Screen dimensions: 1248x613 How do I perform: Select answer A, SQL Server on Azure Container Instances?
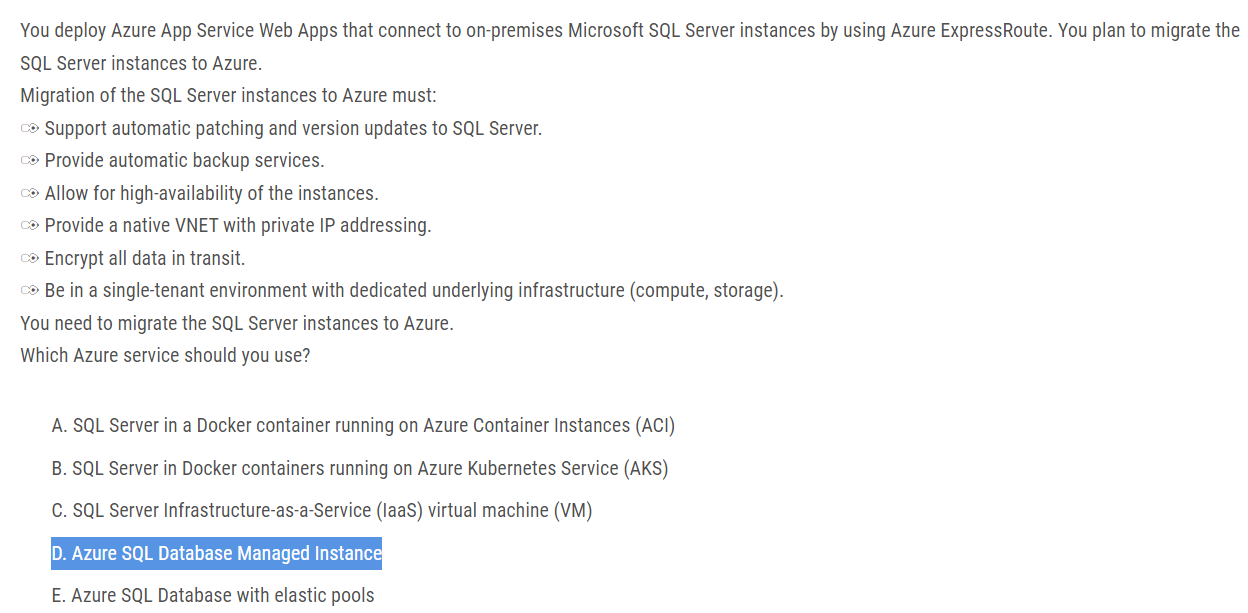tap(363, 425)
